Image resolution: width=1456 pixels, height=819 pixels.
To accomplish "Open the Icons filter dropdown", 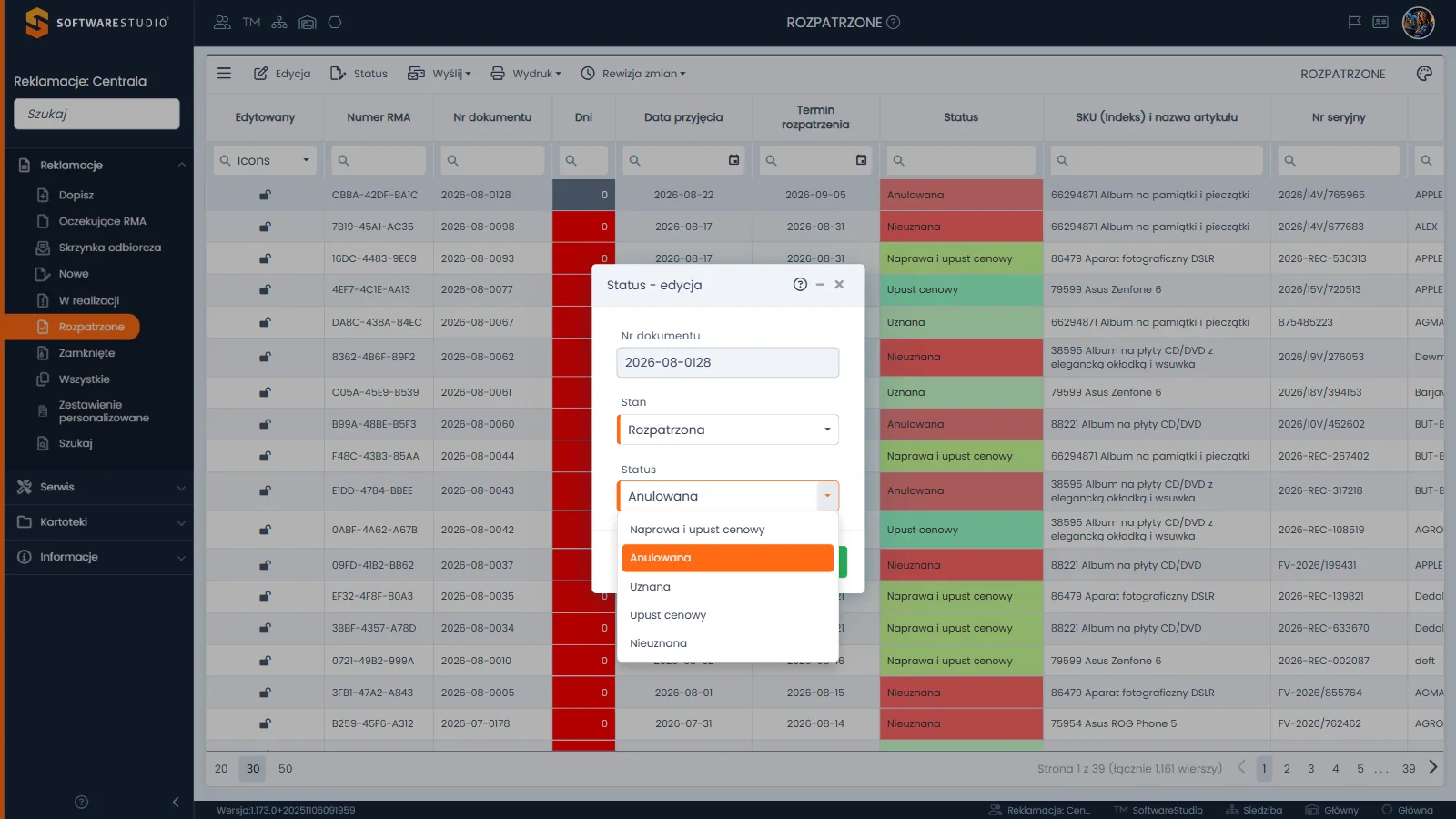I will (x=265, y=160).
